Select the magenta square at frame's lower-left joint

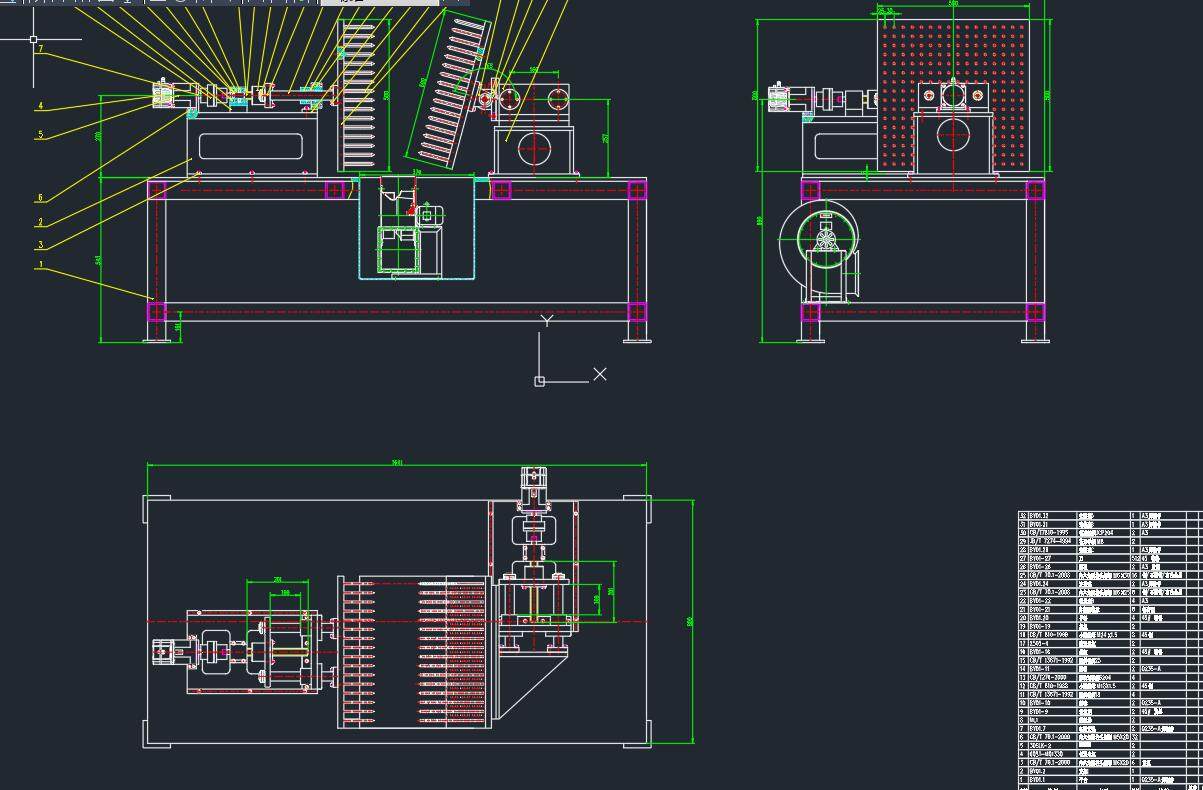coord(157,311)
